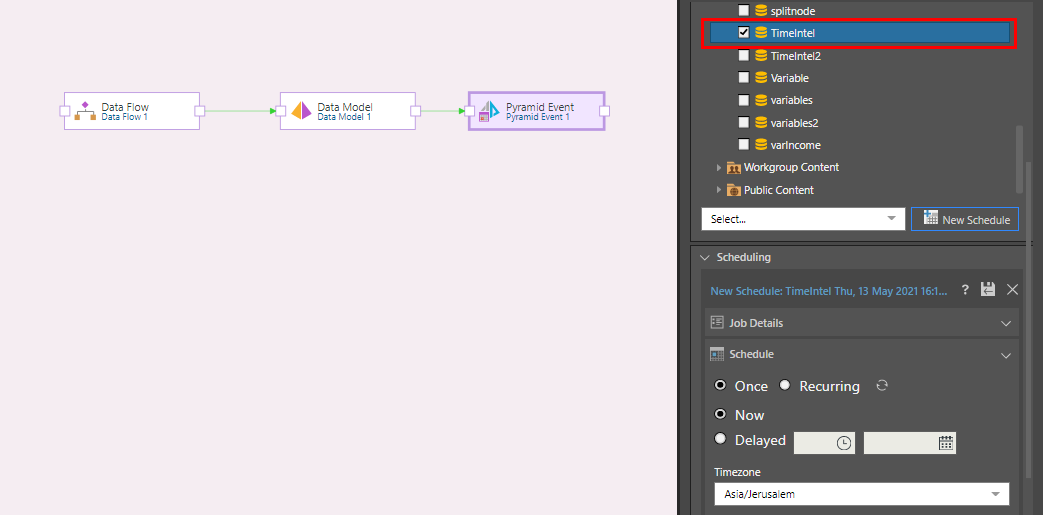This screenshot has height=515, width=1043.
Task: Collapse the Schedule section chevron
Action: pyautogui.click(x=1006, y=355)
